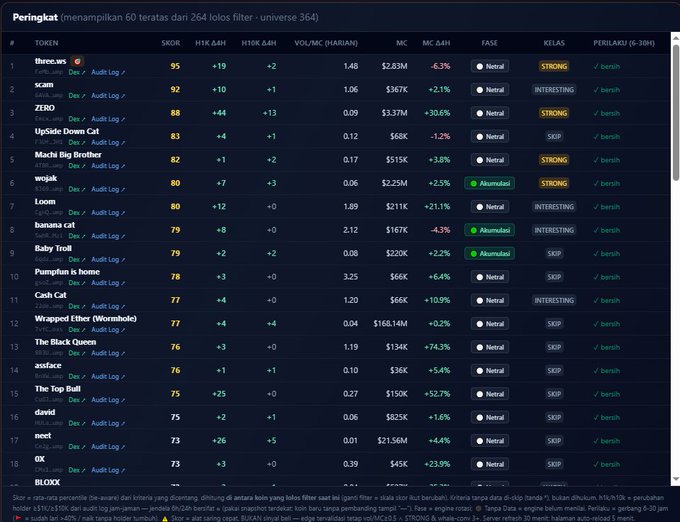Select the Peringkat heading
Image resolution: width=680 pixels, height=522 pixels.
point(35,17)
